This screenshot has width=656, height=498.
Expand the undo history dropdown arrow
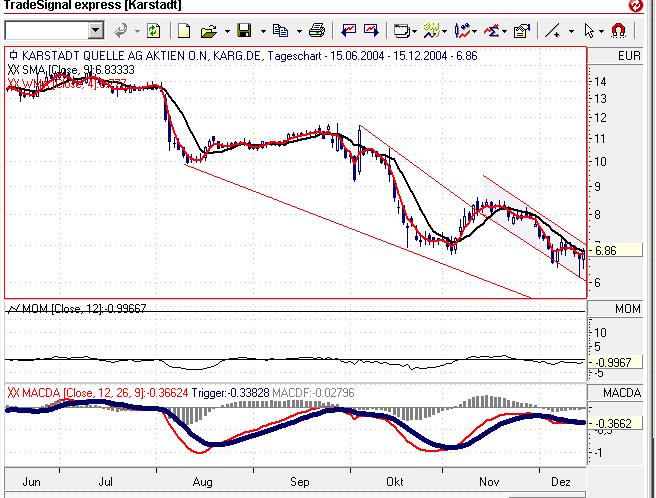tap(137, 31)
